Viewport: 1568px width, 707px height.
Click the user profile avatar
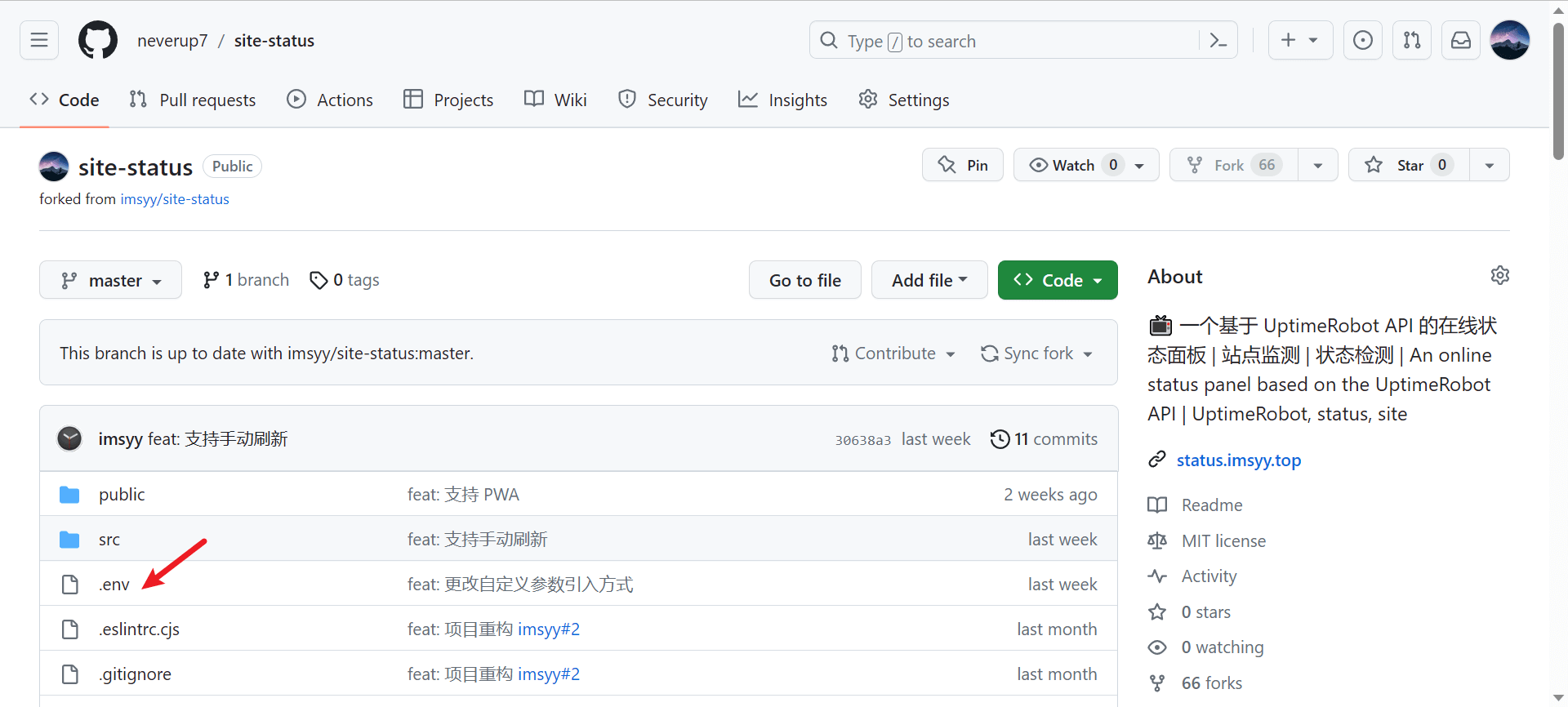[x=1509, y=40]
